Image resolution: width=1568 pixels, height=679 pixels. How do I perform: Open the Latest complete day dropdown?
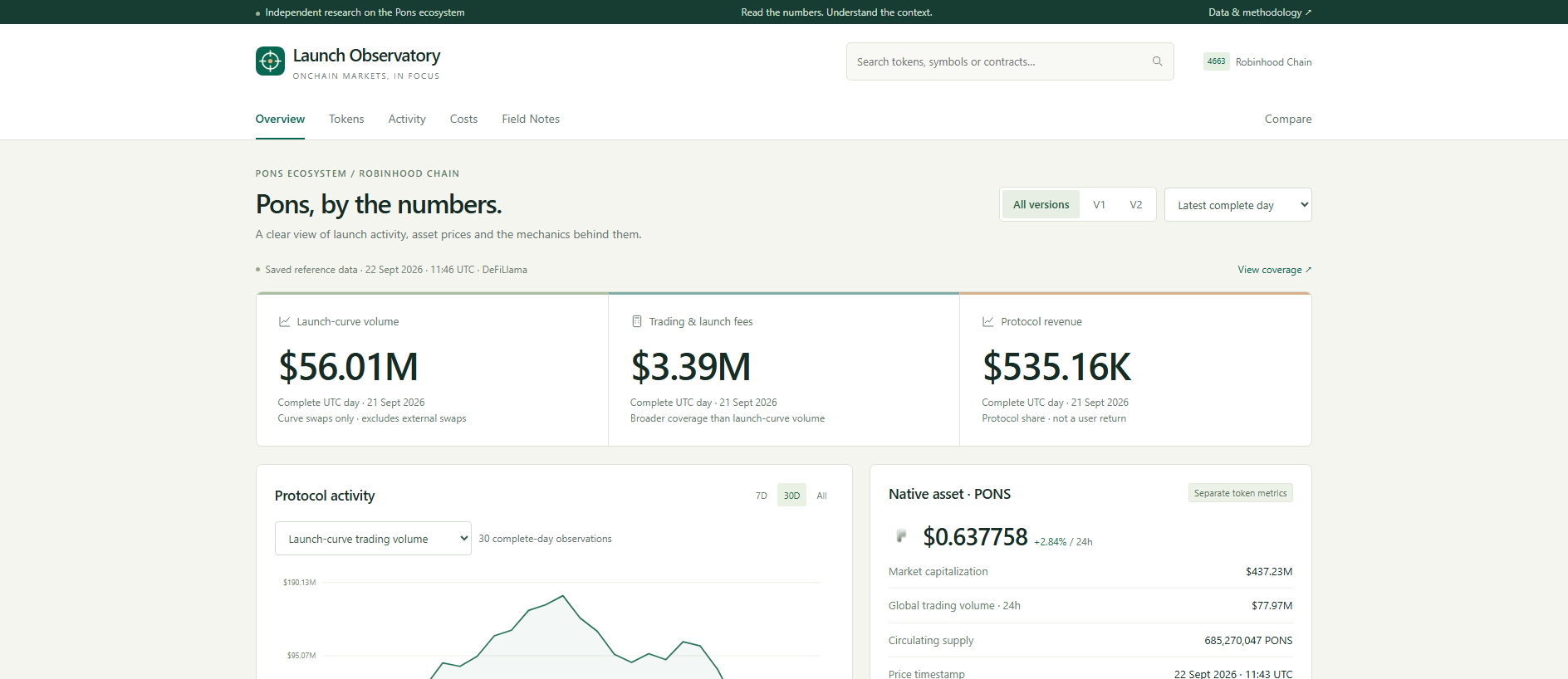tap(1238, 205)
